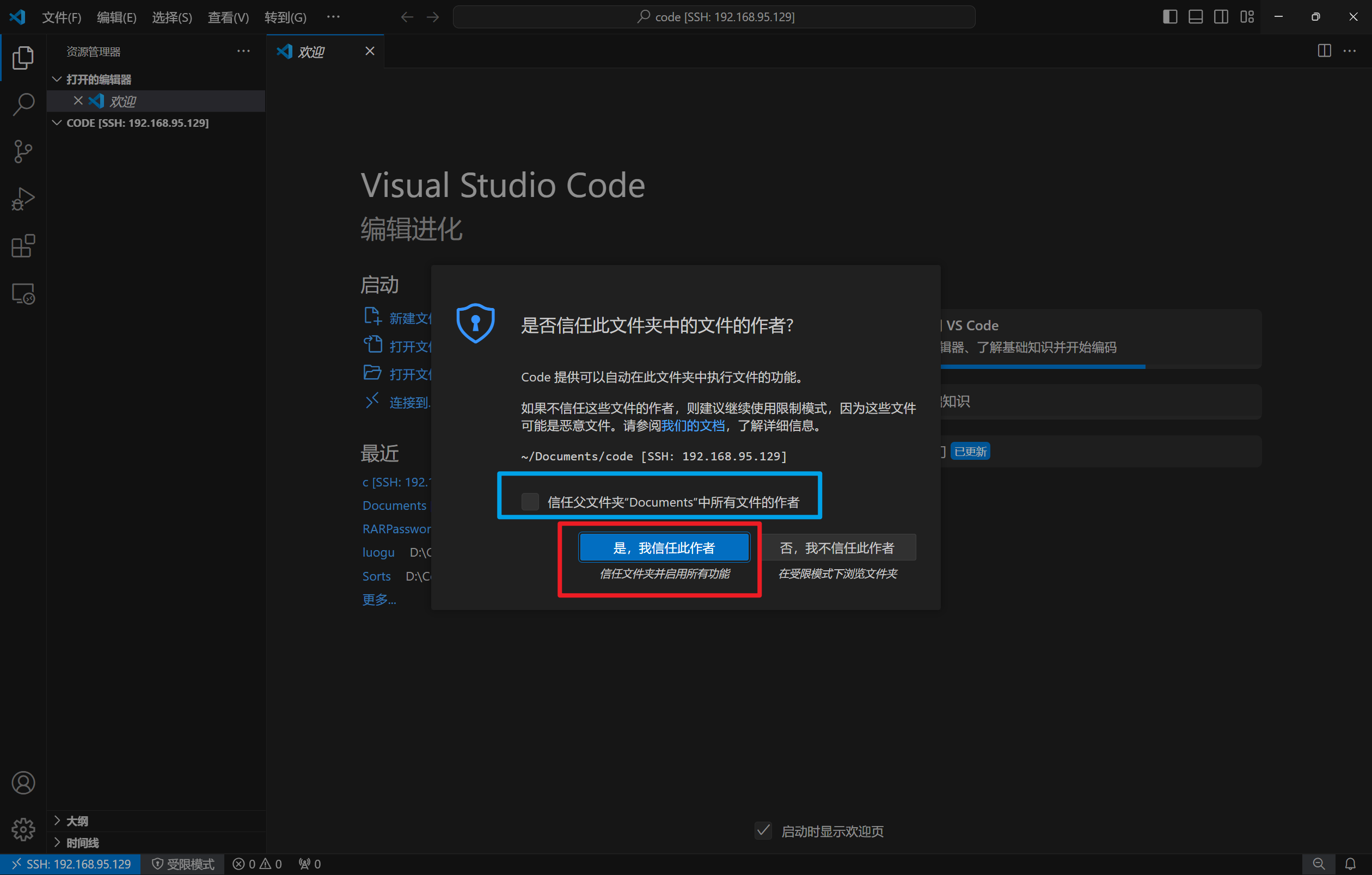Click 更多... link under 最近
The width and height of the screenshot is (1372, 875).
tap(379, 599)
